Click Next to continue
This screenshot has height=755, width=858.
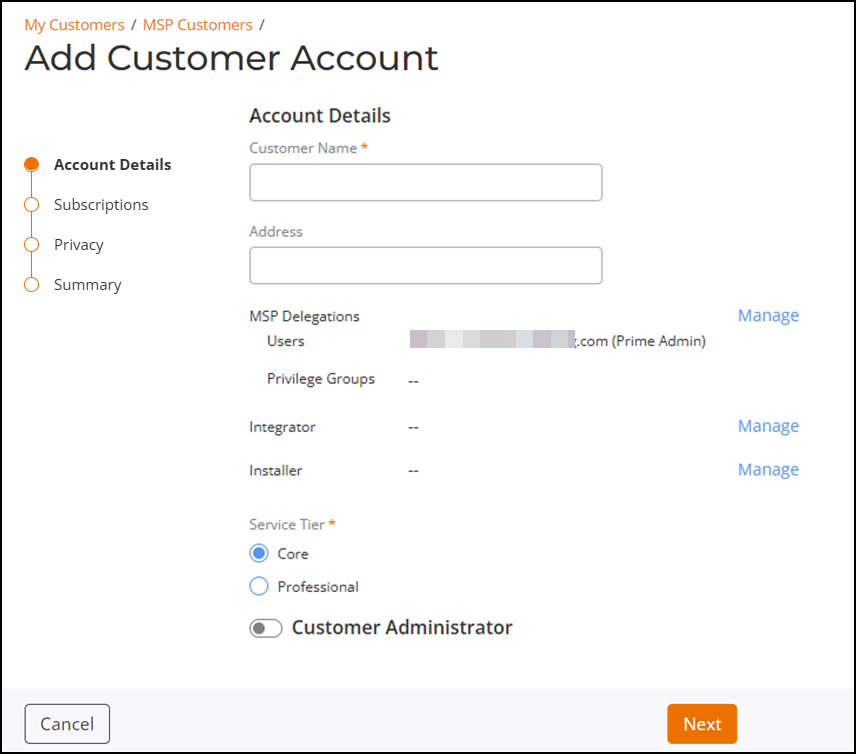tap(702, 724)
